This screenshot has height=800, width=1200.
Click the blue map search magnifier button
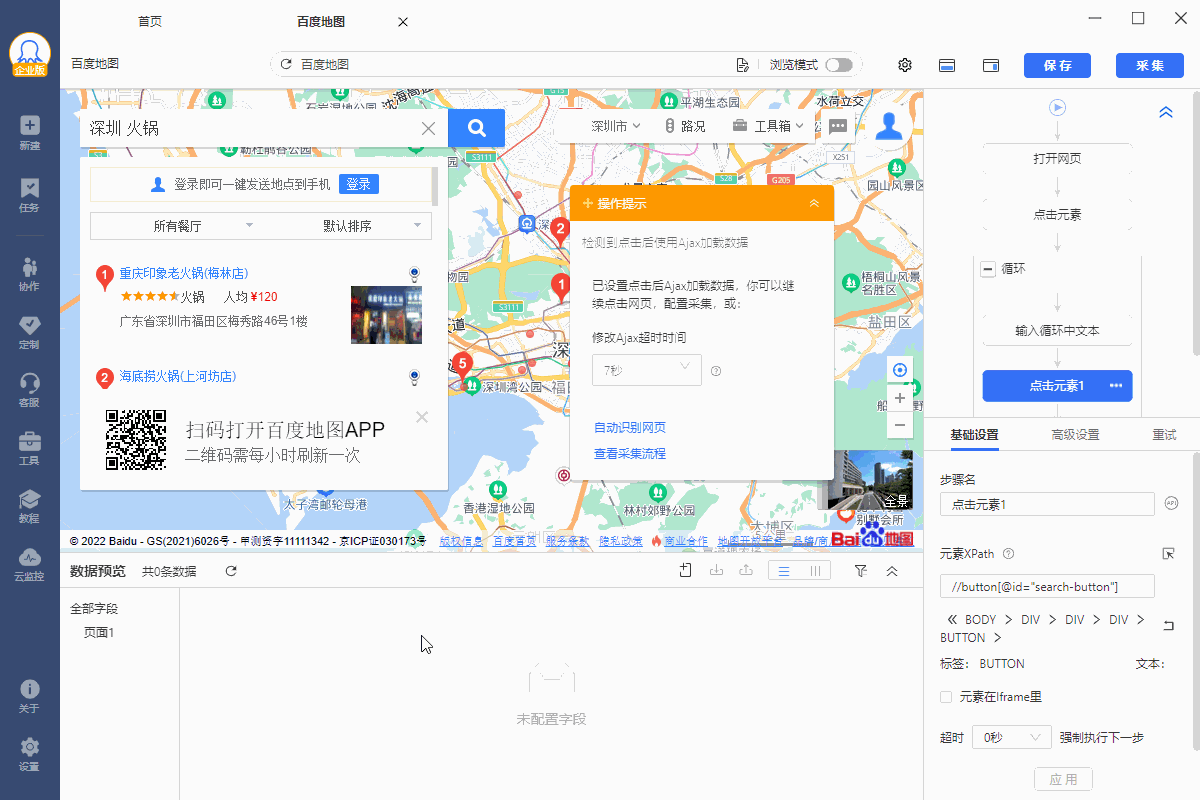[476, 128]
